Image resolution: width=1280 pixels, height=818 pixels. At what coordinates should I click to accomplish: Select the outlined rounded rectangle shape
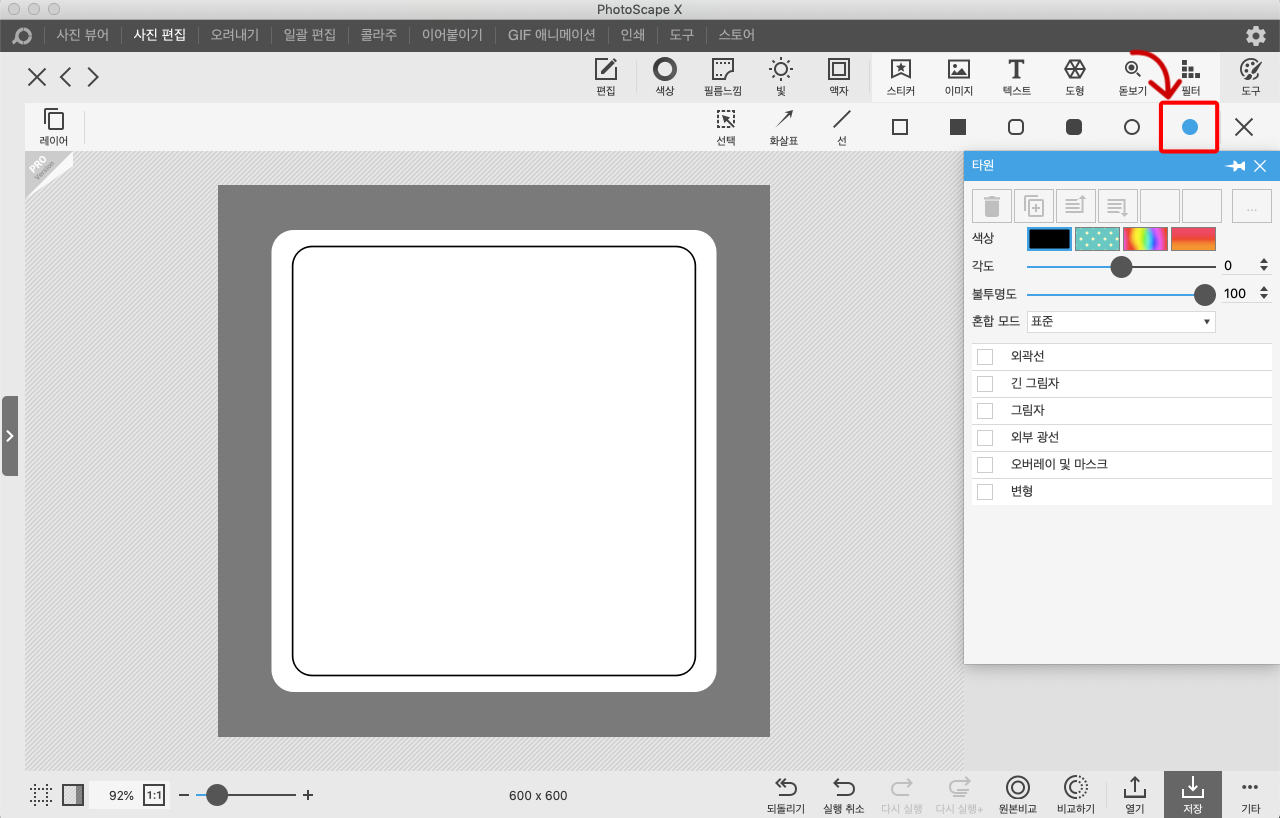(1016, 127)
